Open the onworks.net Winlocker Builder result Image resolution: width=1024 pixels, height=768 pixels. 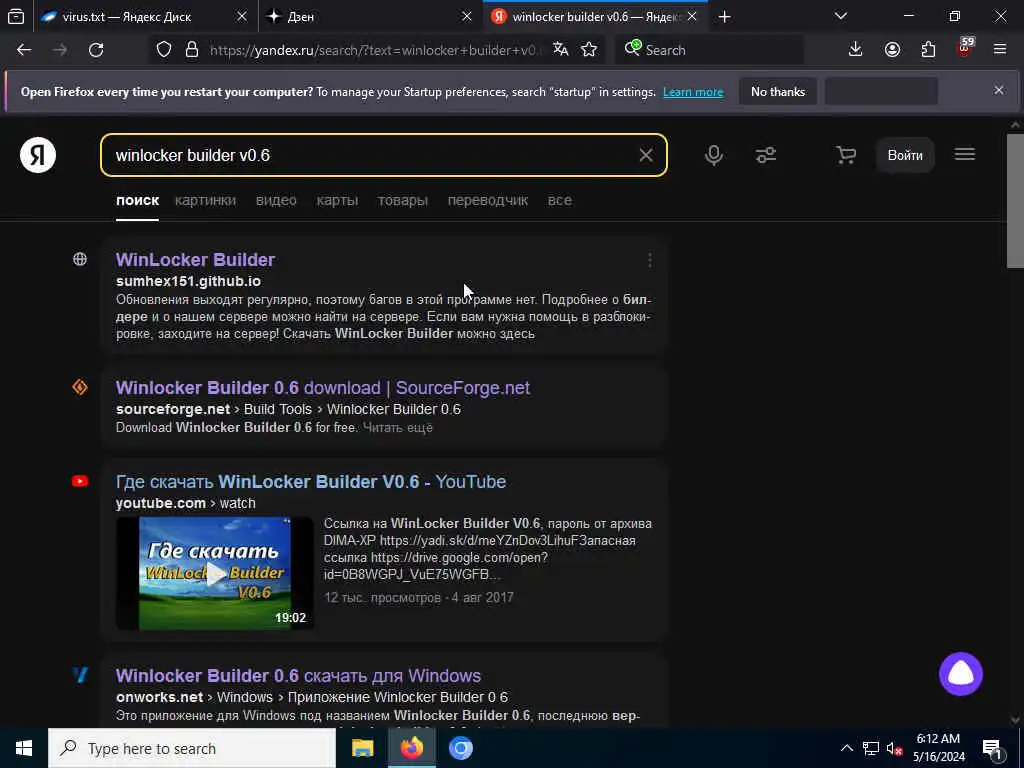pos(298,676)
